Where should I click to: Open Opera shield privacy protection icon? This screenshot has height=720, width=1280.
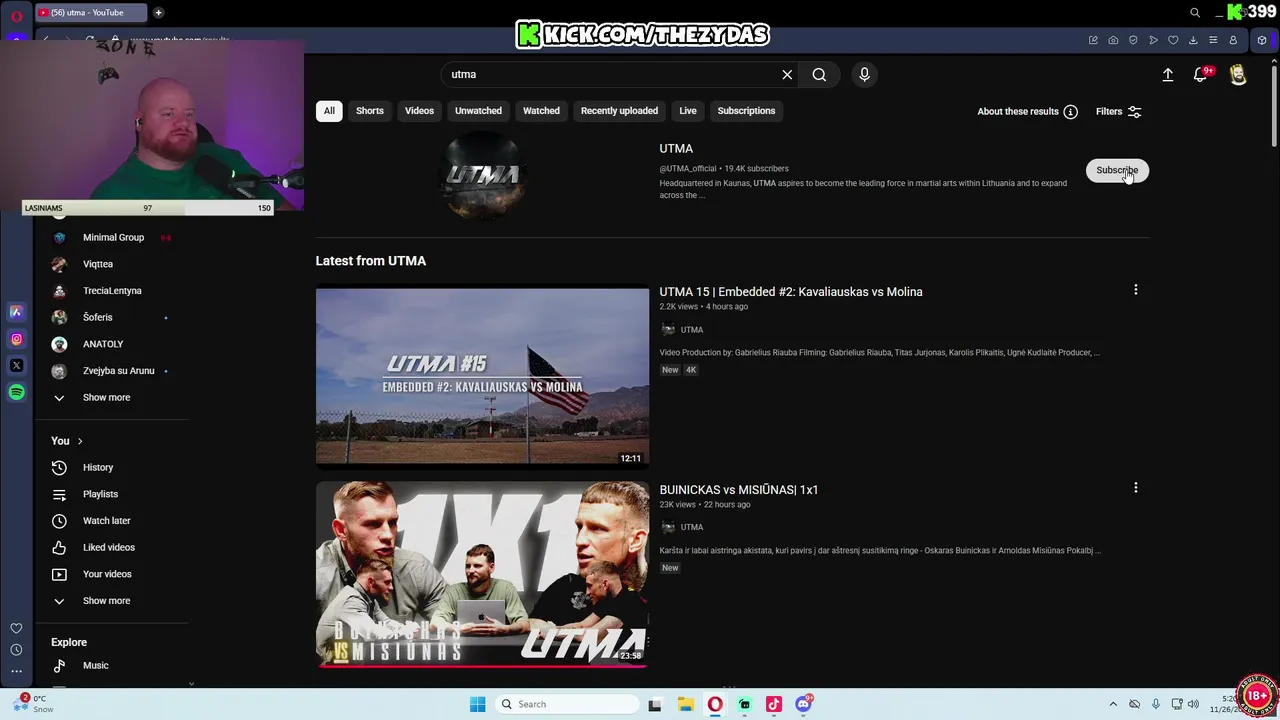[1133, 40]
